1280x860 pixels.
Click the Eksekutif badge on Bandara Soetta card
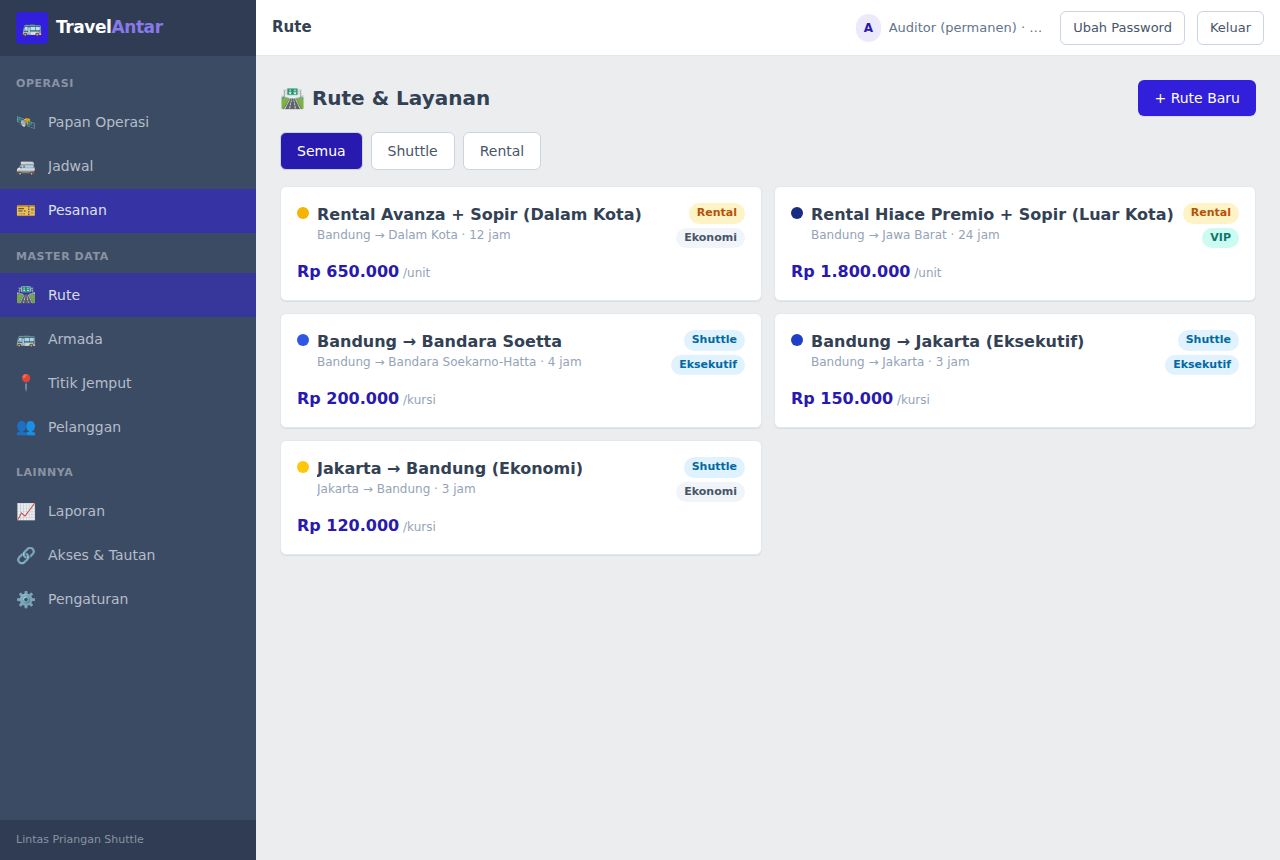[x=708, y=365]
